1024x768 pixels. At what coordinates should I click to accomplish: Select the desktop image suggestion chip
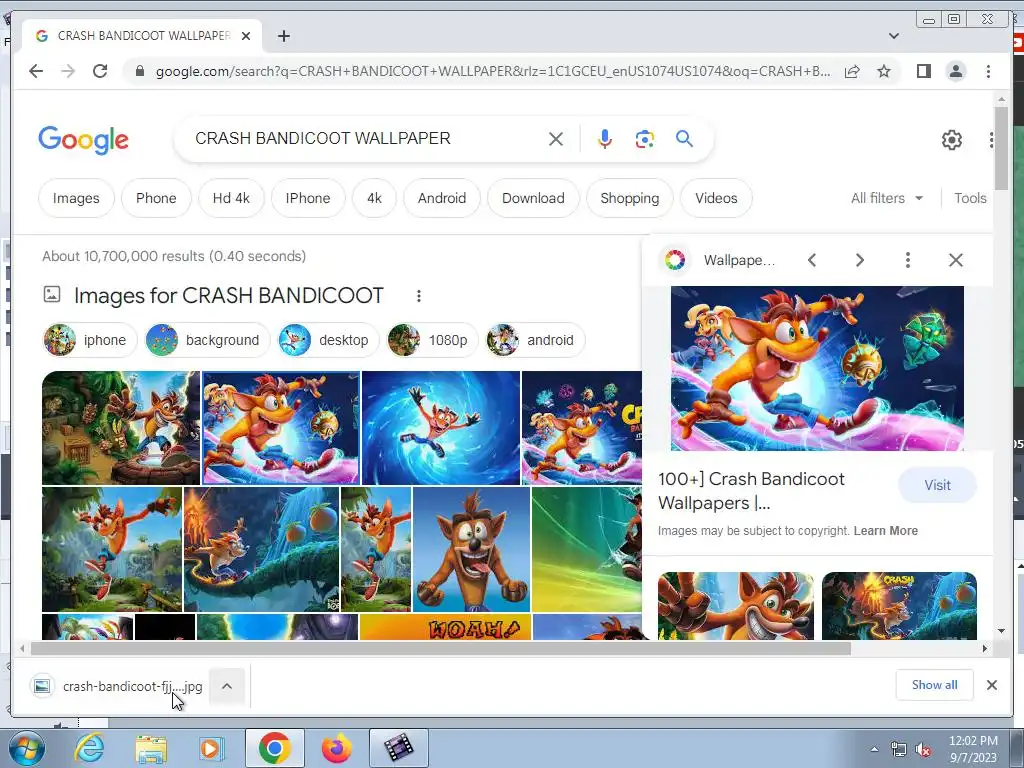point(328,340)
